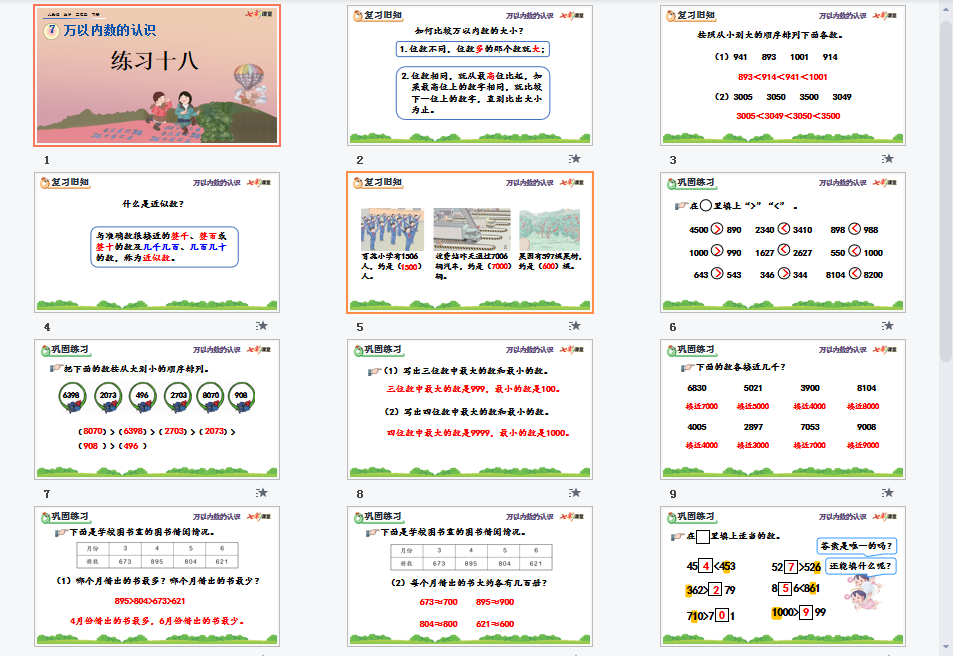Screen dimensions: 953x656
Task: Click slide number label 6
Action: [x=673, y=327]
